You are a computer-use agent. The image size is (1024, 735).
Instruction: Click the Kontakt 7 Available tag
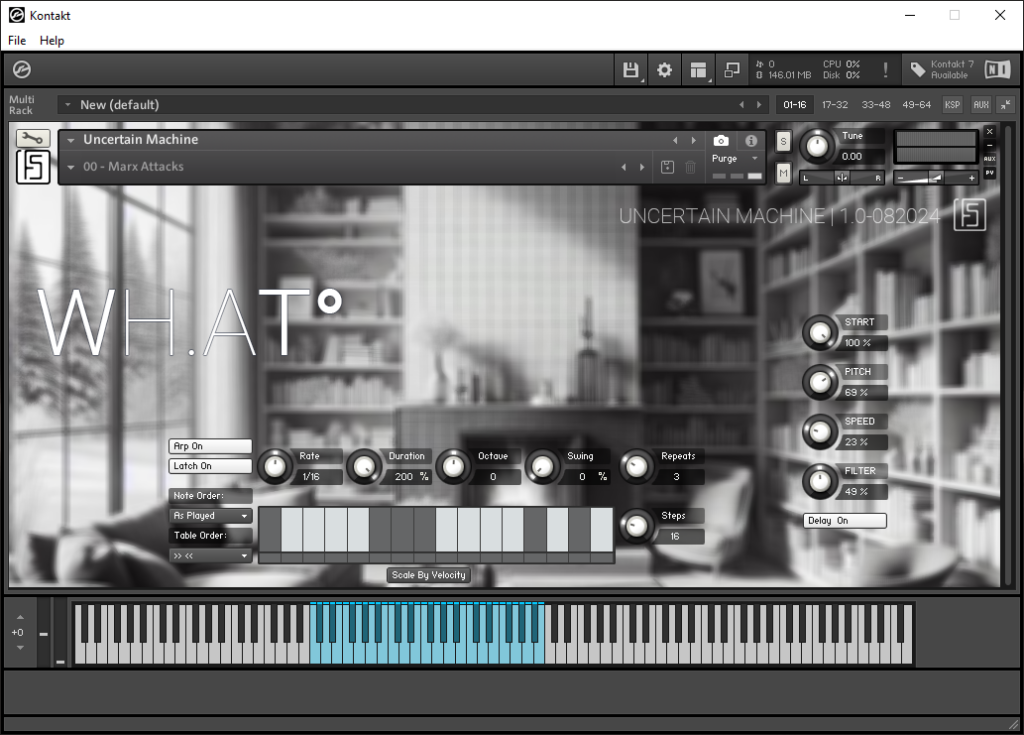pyautogui.click(x=942, y=69)
